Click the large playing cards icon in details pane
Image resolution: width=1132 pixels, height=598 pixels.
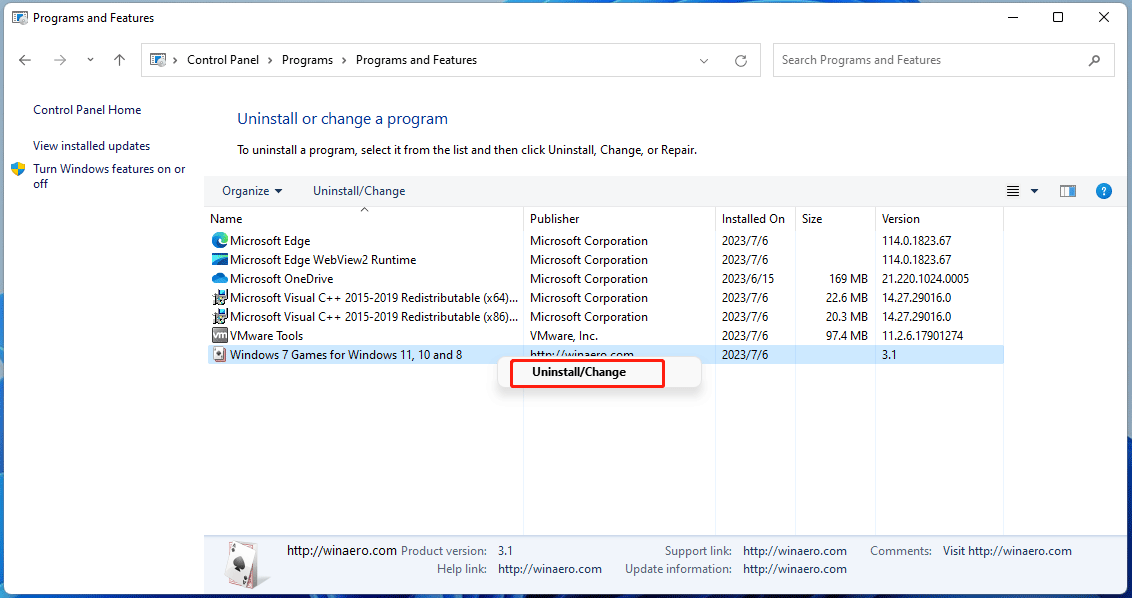(x=246, y=564)
